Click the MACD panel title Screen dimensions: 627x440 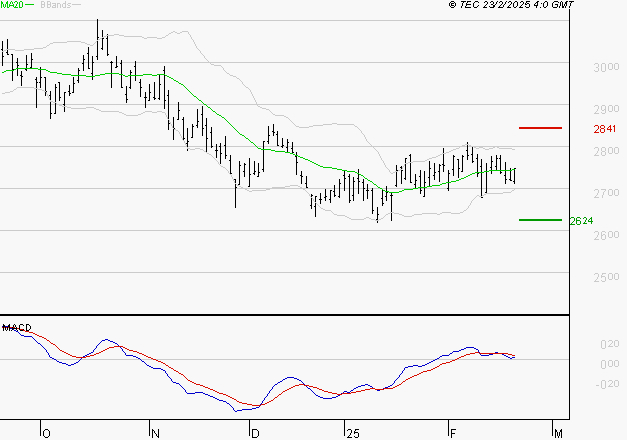coord(17,328)
